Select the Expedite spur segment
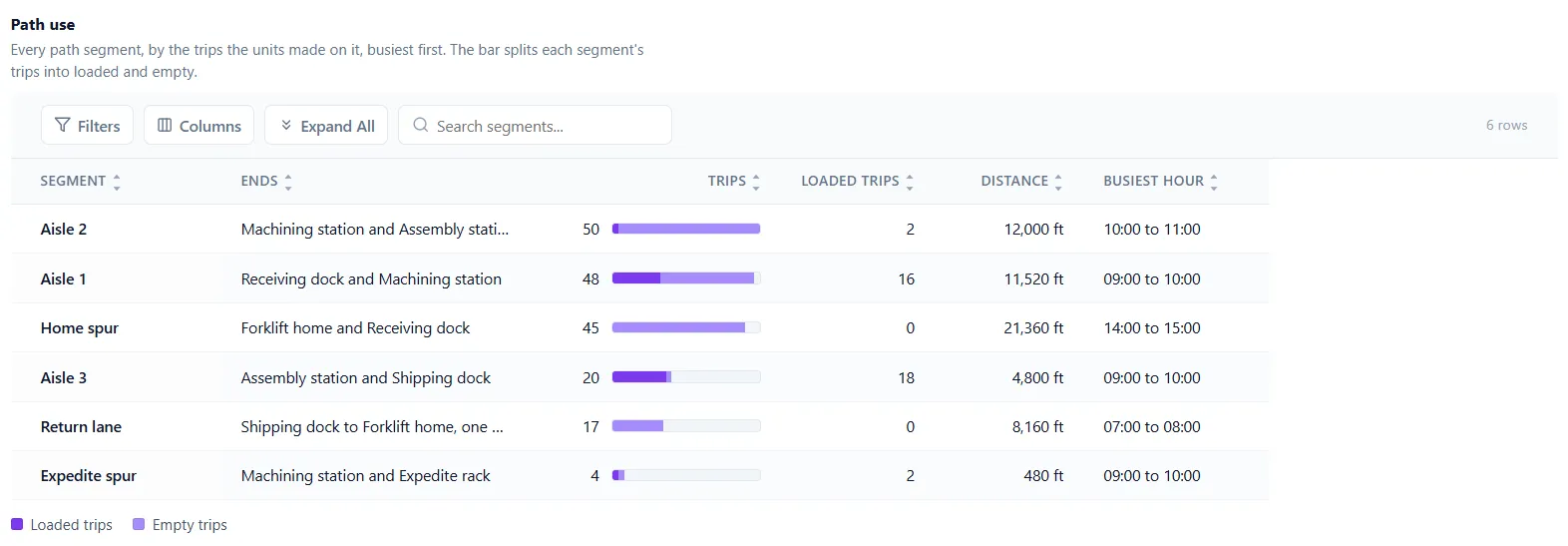The image size is (1568, 546). click(89, 475)
